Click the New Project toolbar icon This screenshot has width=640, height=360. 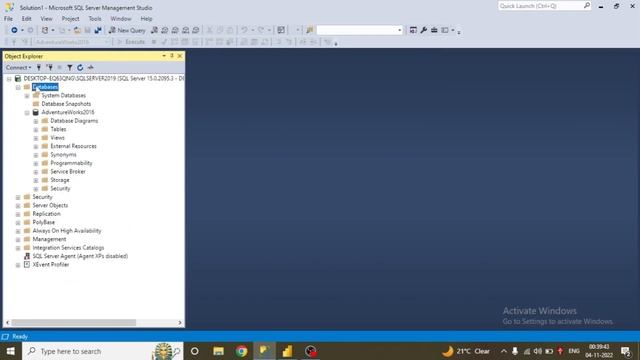(45, 30)
